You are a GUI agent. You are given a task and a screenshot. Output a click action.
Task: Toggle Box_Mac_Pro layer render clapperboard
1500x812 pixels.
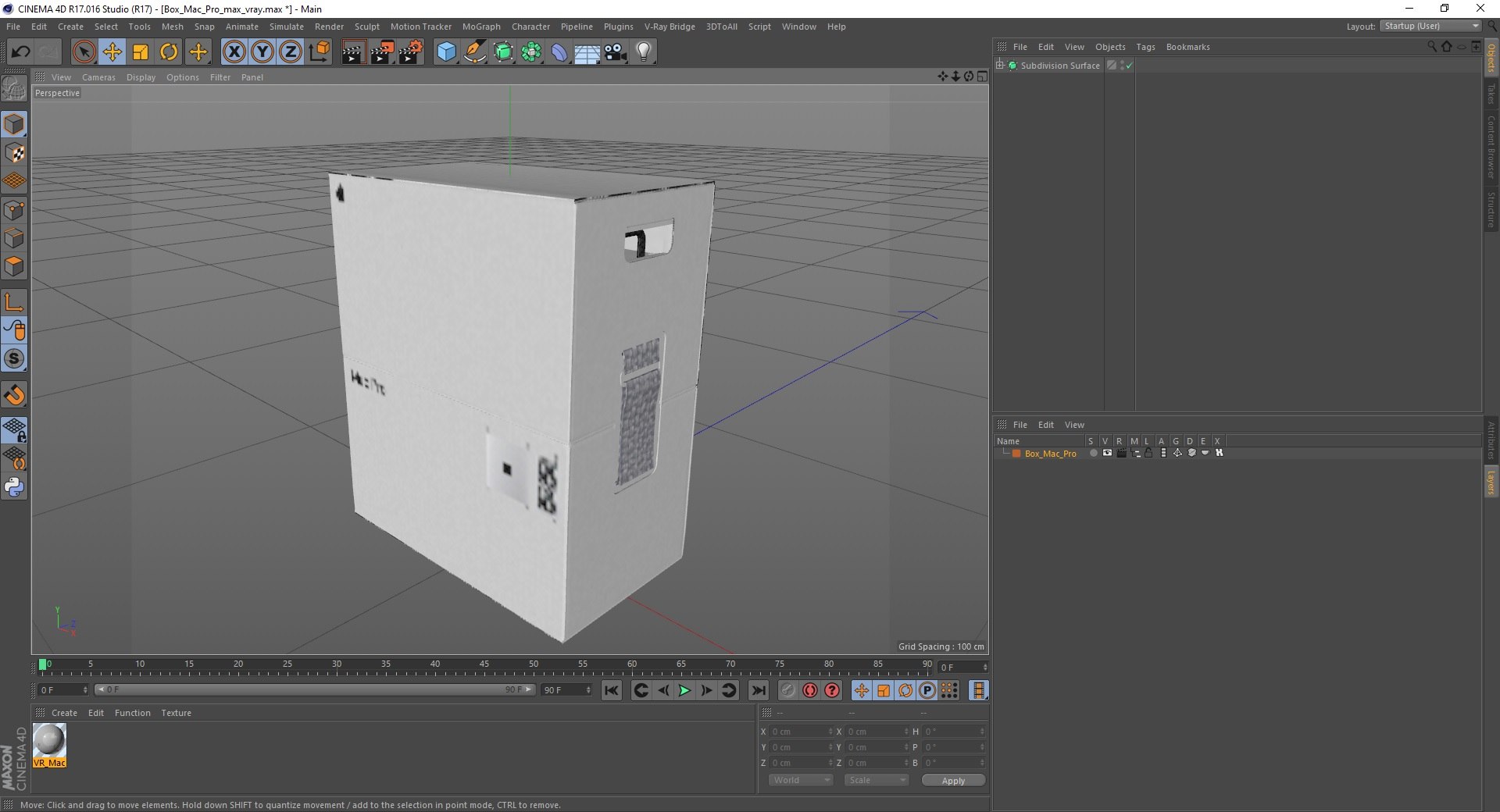coord(1121,453)
